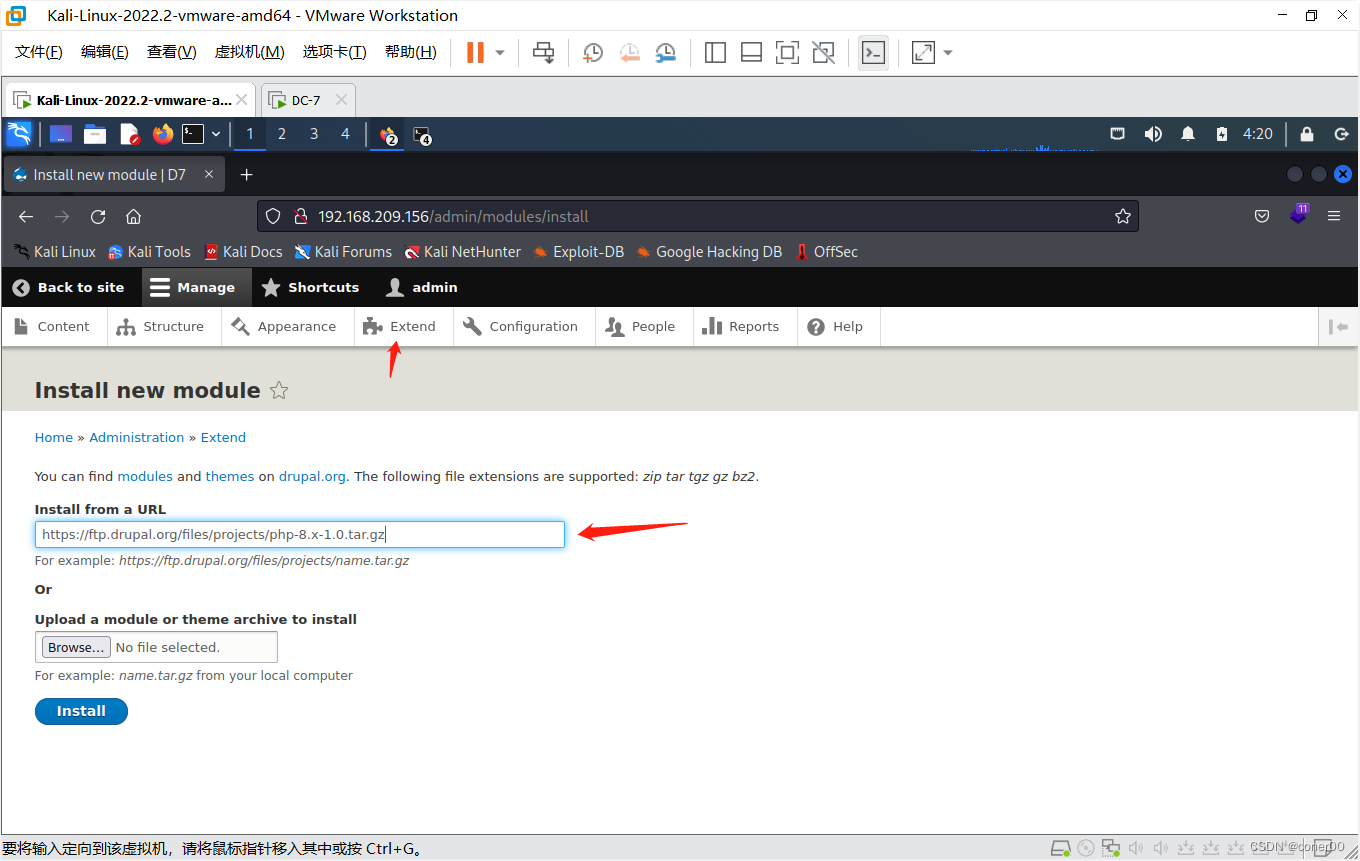Viewport: 1360px width, 861px height.
Task: Click the Browse... file upload button
Action: [76, 647]
